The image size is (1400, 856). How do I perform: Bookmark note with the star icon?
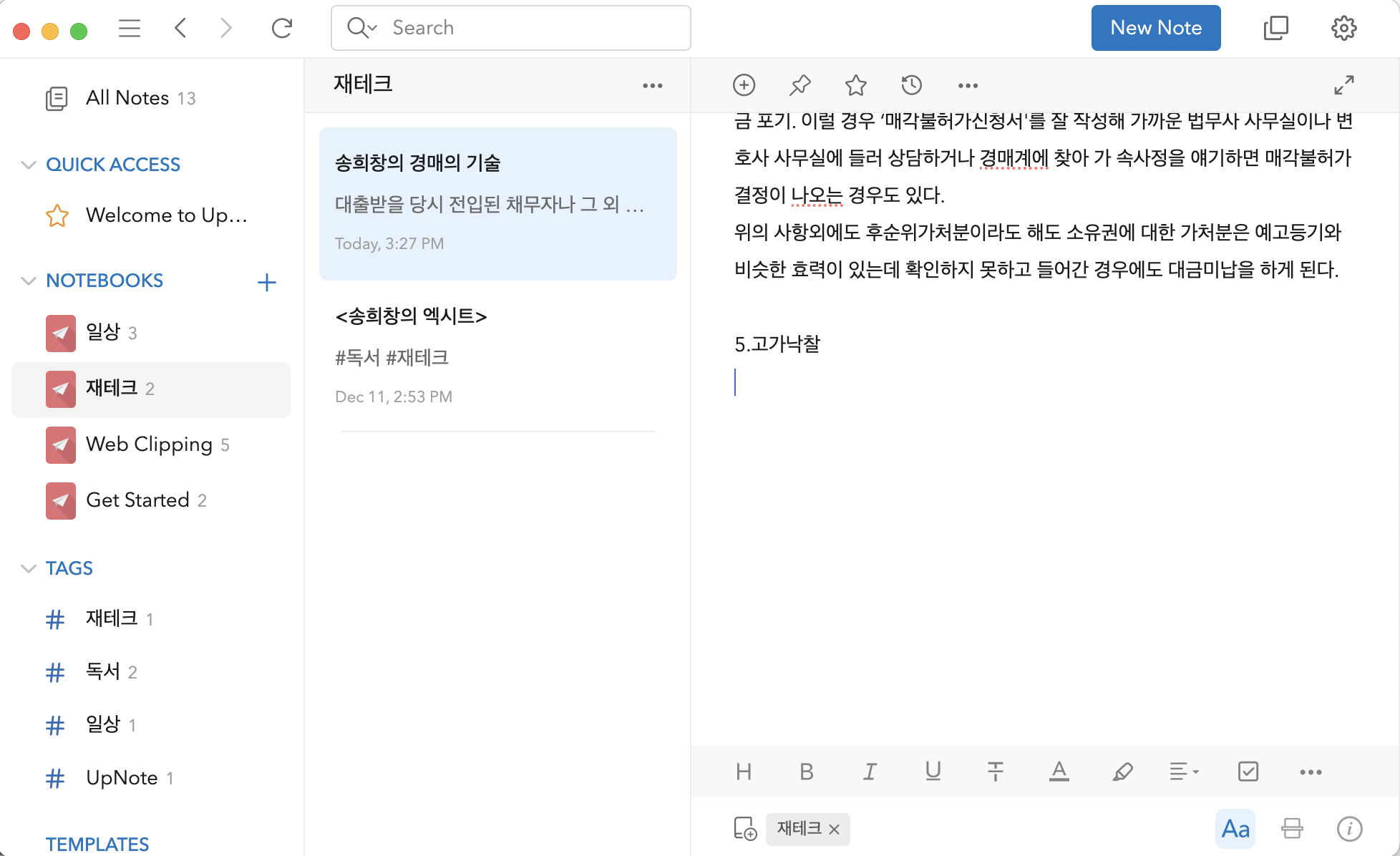(x=855, y=85)
